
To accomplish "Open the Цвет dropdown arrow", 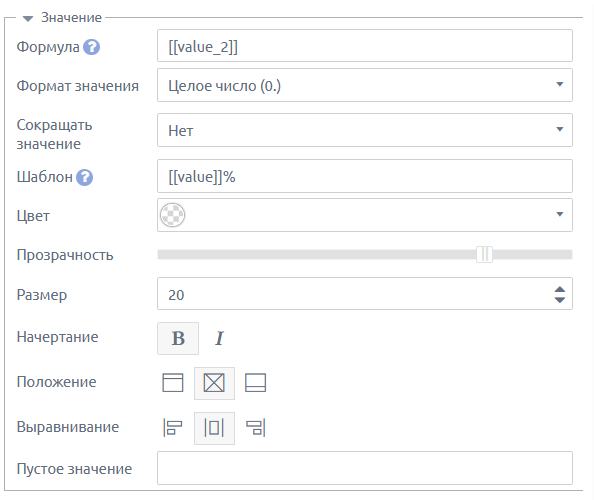I will click(560, 214).
